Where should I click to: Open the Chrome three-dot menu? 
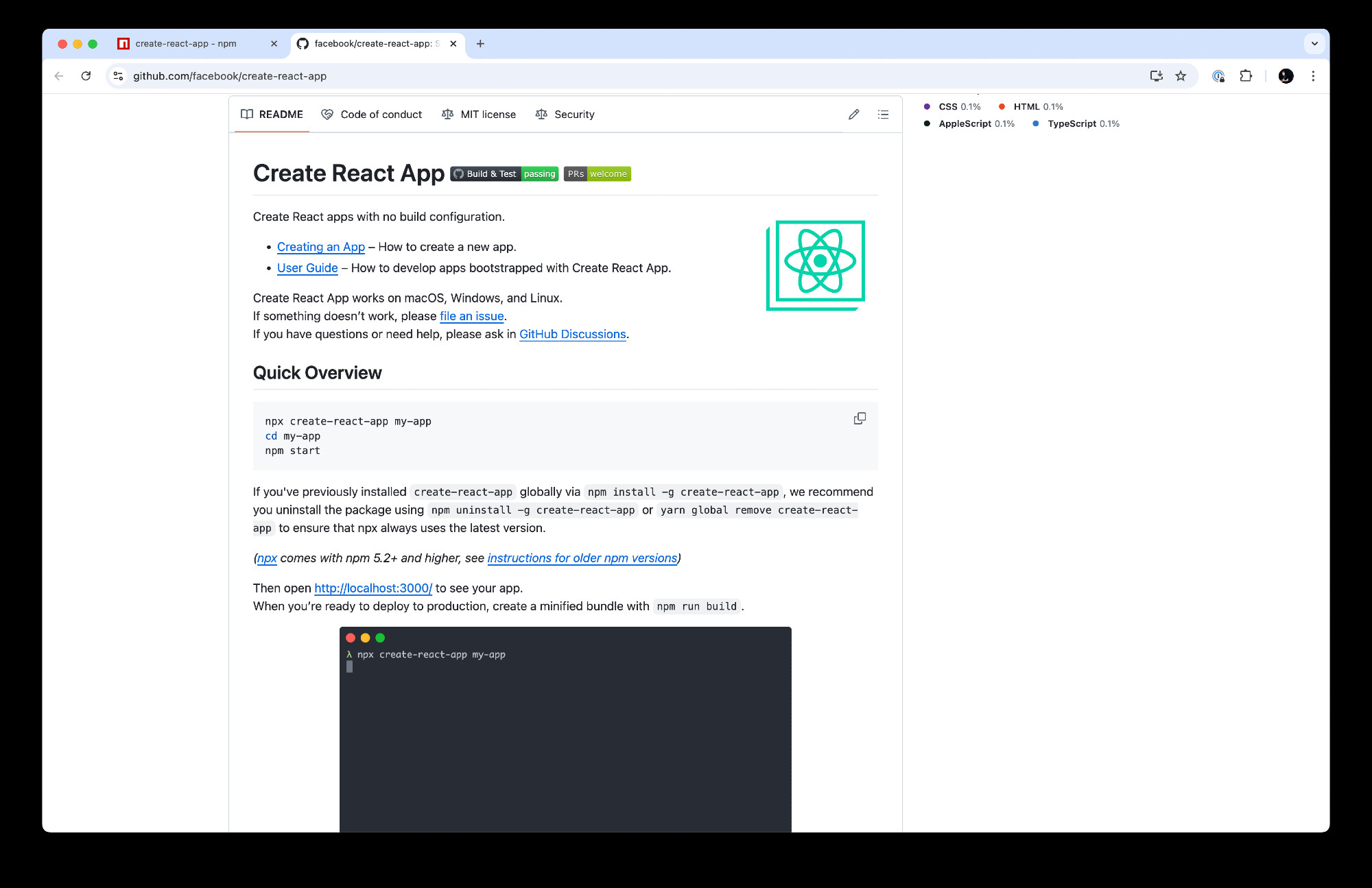(x=1313, y=76)
